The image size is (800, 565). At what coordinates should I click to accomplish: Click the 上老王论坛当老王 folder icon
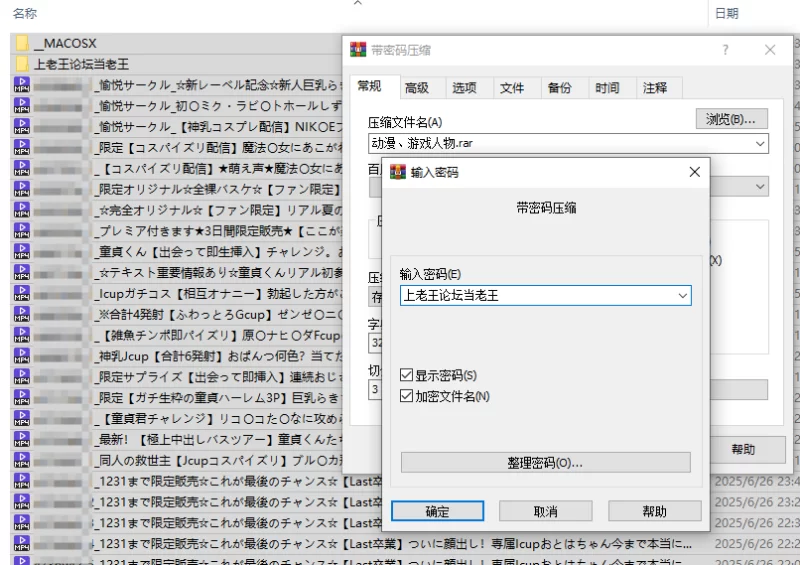pyautogui.click(x=22, y=64)
